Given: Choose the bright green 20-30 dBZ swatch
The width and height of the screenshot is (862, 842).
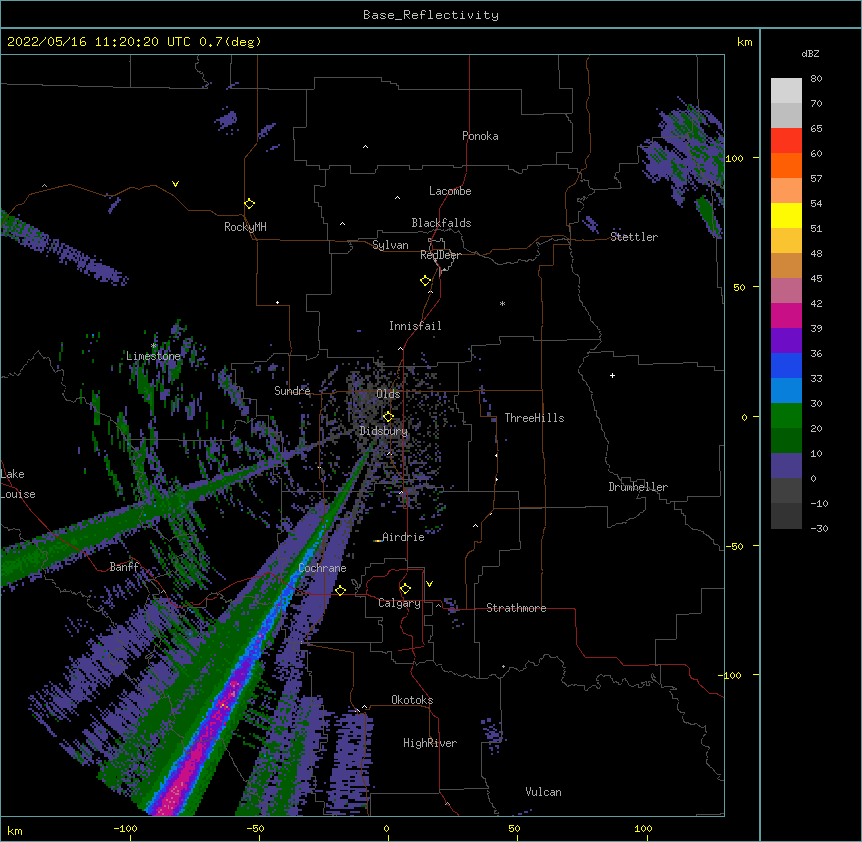Looking at the screenshot, I should click(x=786, y=416).
